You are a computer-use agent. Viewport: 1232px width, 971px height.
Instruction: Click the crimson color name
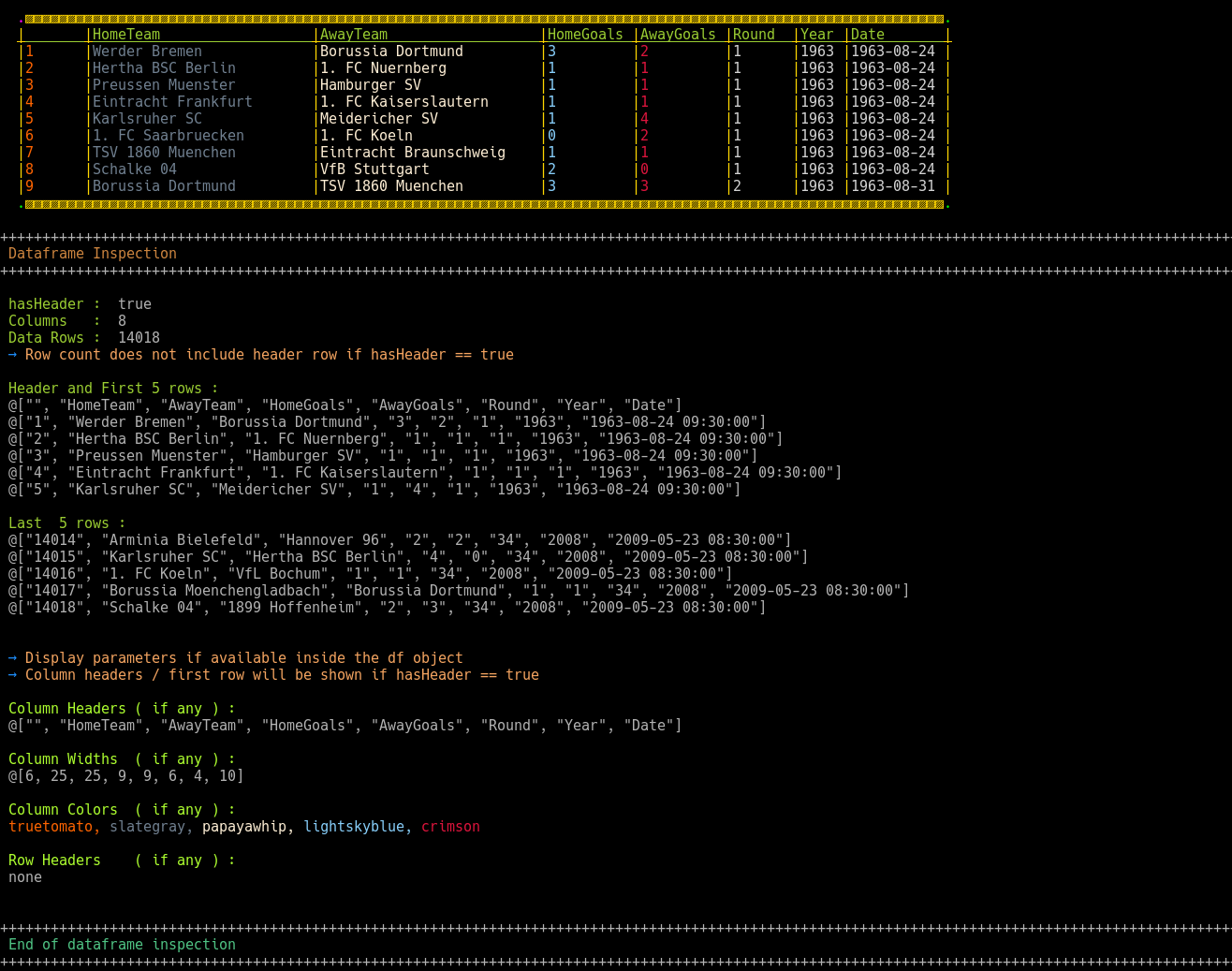(450, 827)
